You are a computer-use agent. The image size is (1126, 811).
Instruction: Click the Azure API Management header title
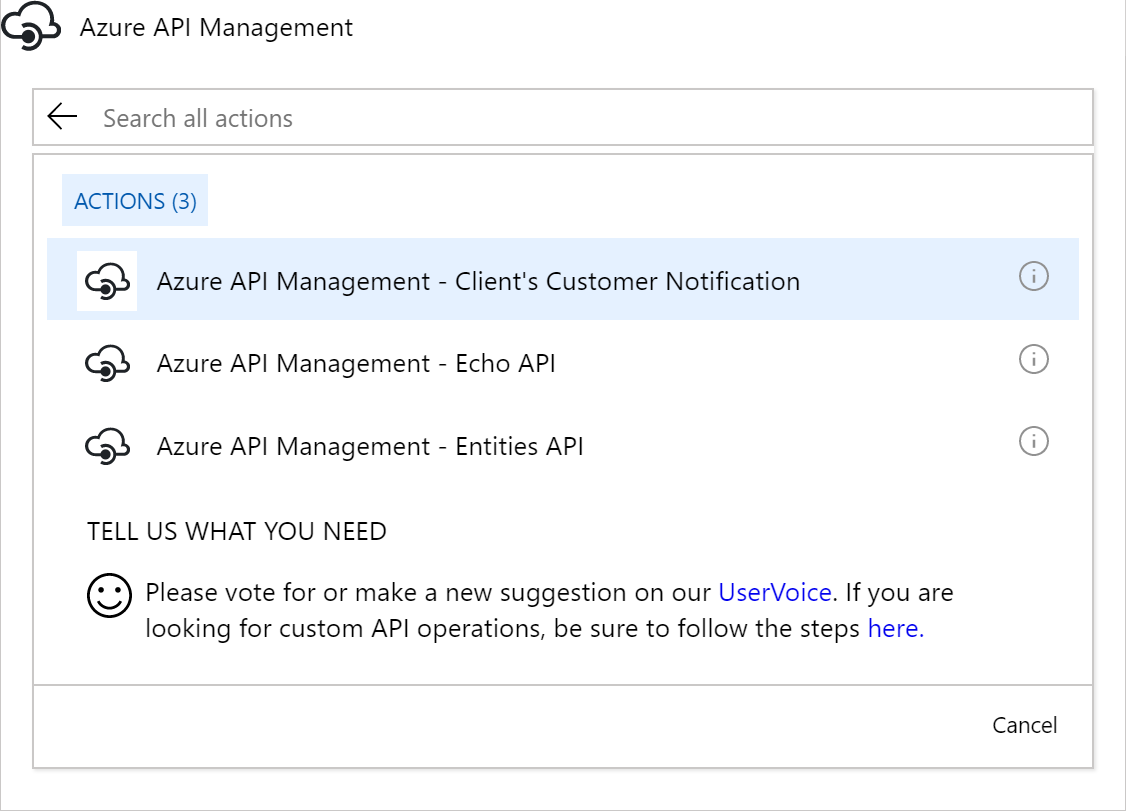tap(216, 28)
